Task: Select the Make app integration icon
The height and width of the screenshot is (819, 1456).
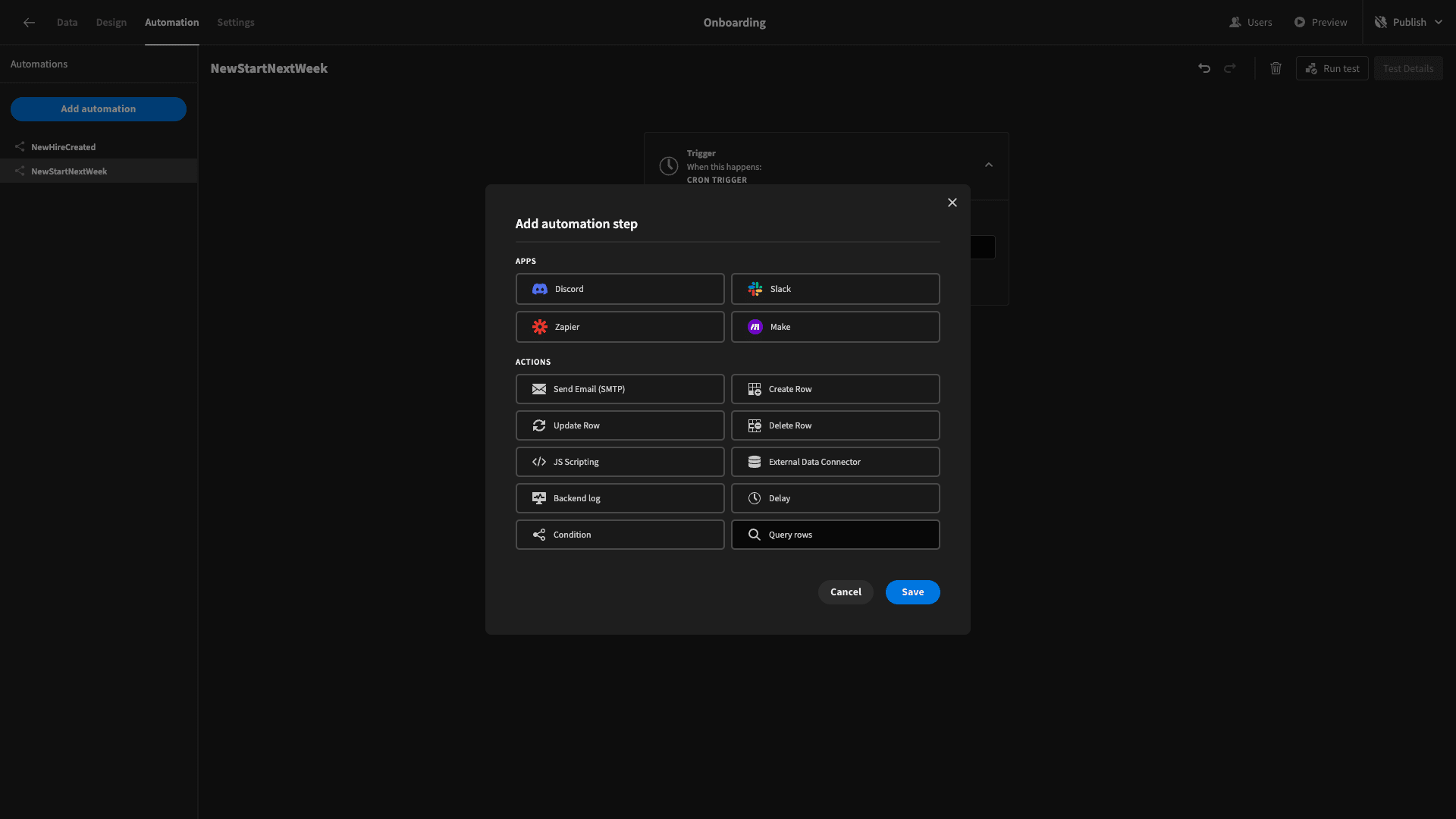Action: coord(755,326)
